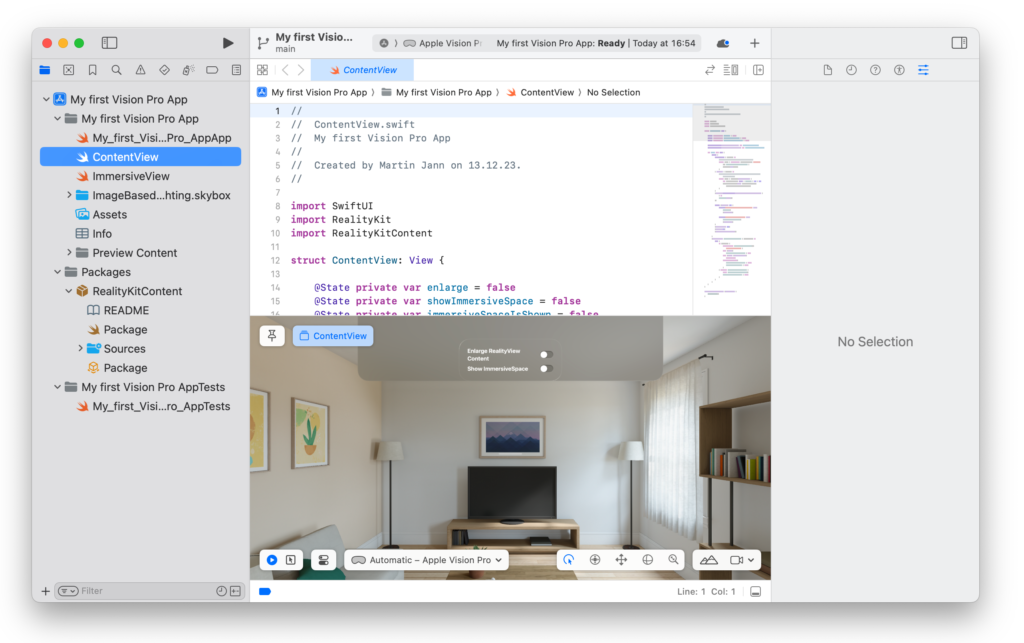Screen dimensions: 1024x643
Task: Select the Accessibility inspector icon
Action: pos(900,69)
